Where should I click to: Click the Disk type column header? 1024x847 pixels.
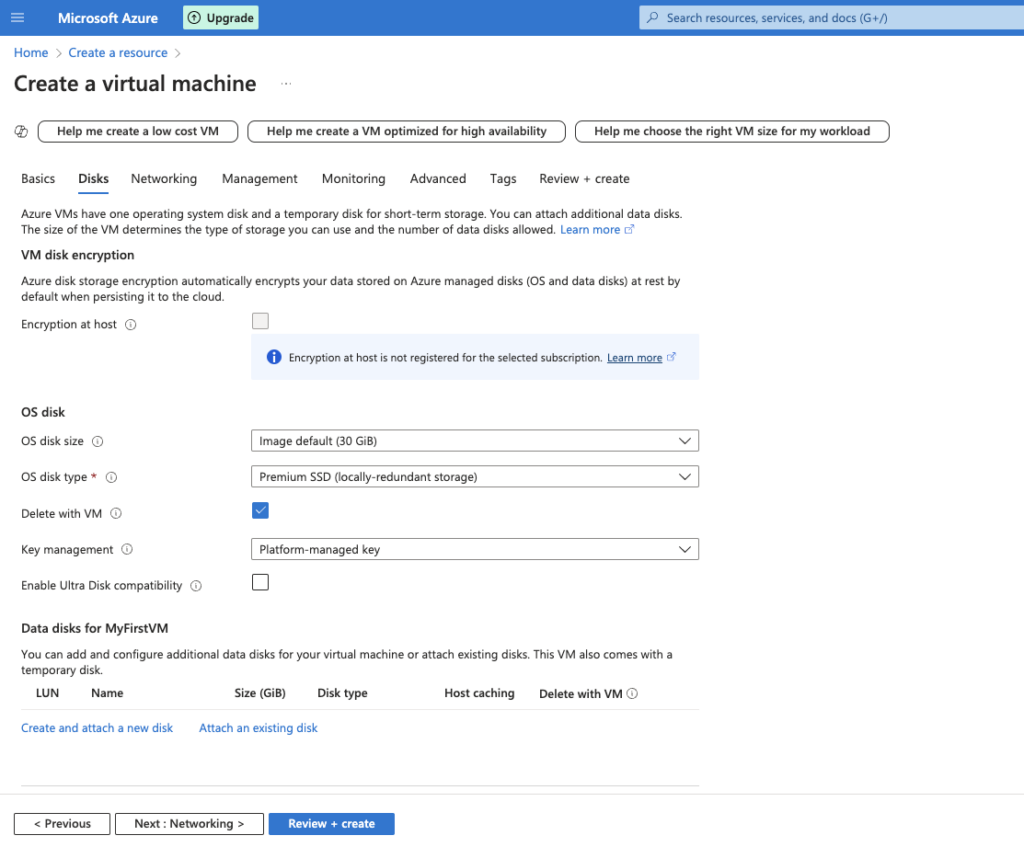coord(342,693)
